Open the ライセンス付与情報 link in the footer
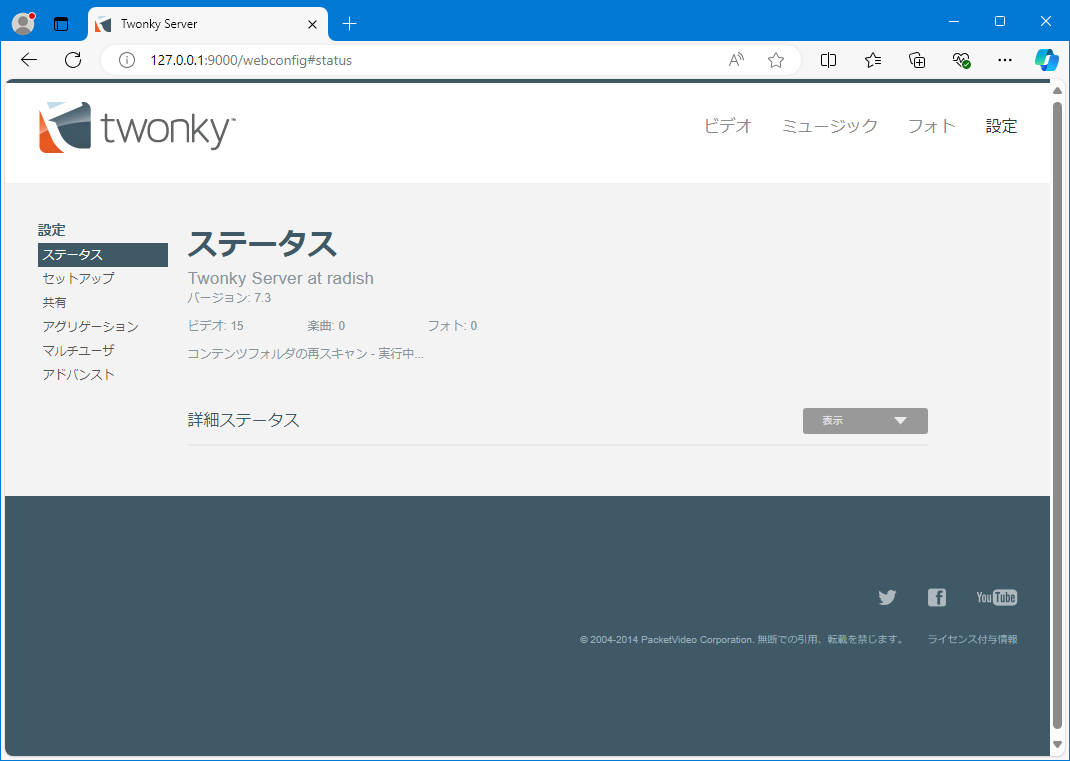 point(972,640)
